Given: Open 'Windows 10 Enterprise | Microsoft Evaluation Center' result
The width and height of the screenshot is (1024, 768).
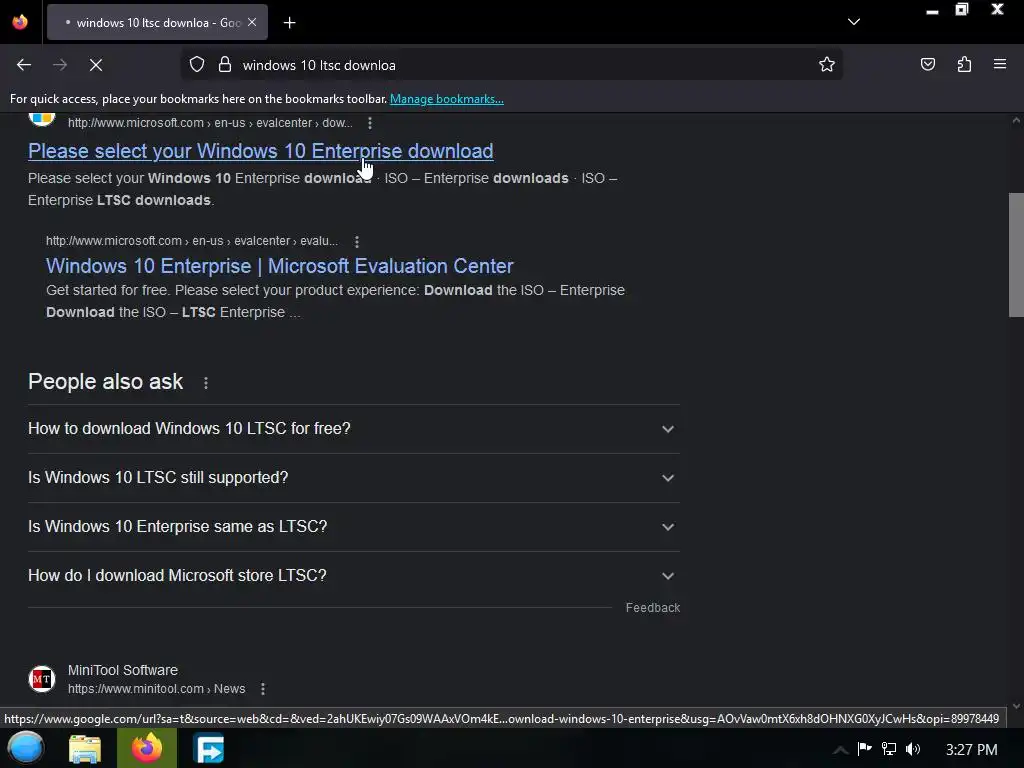Looking at the screenshot, I should pyautogui.click(x=280, y=266).
